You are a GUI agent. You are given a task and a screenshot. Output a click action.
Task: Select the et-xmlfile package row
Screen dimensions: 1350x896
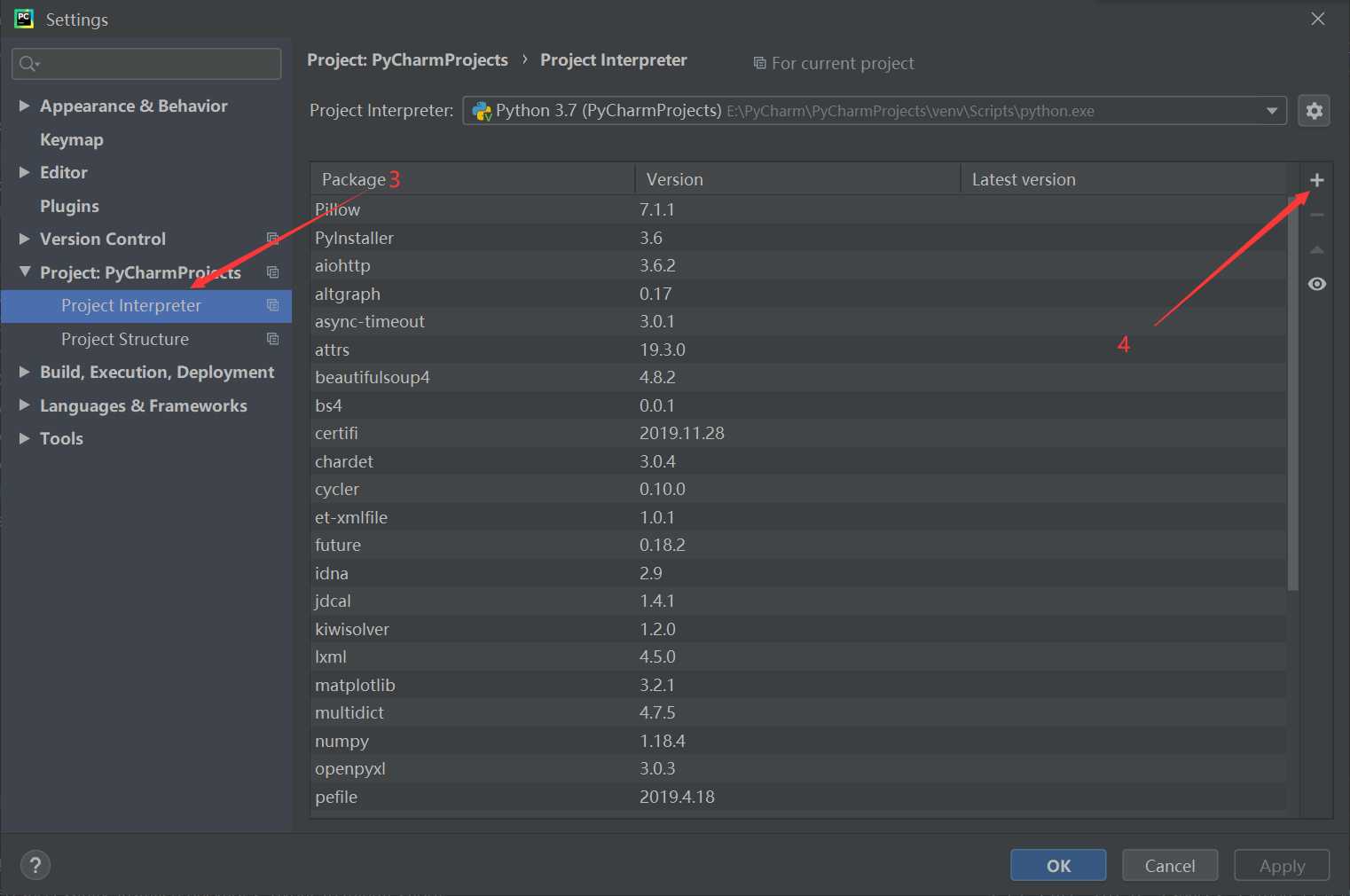point(798,517)
